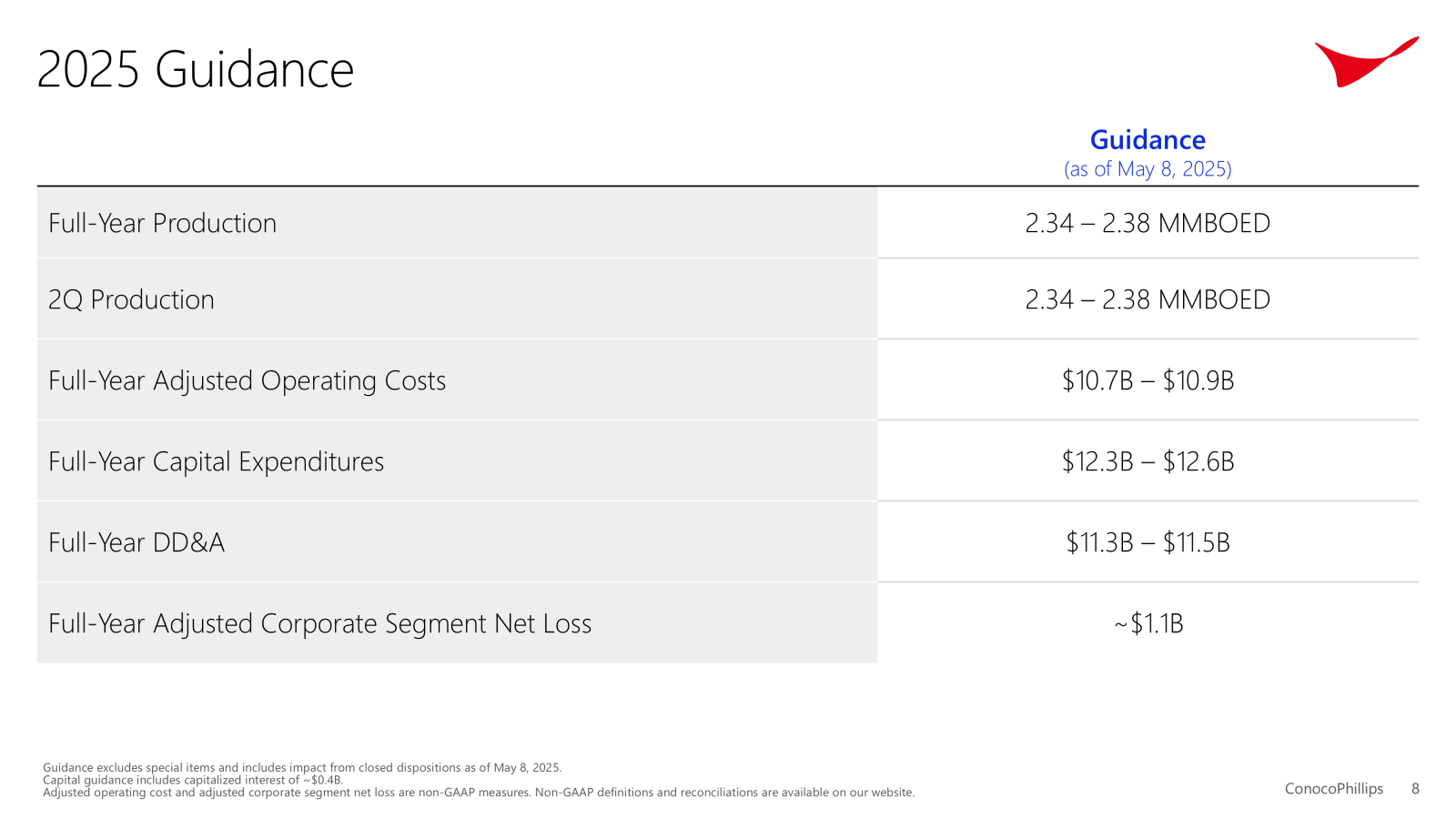
Task: Click the red ConocoPhillips logo
Action: [x=1367, y=62]
